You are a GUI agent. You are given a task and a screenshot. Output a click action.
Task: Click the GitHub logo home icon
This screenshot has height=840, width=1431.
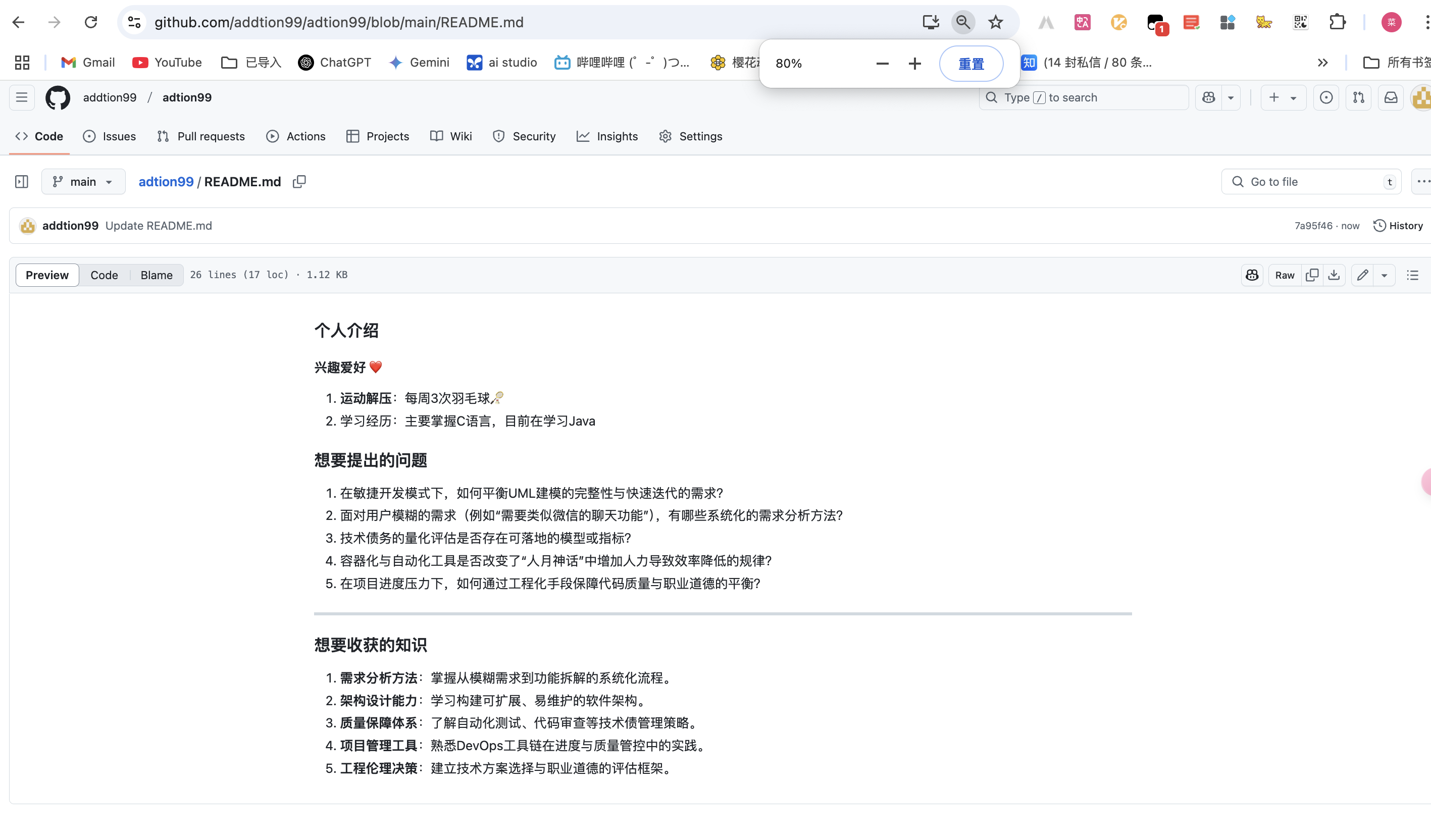click(58, 97)
